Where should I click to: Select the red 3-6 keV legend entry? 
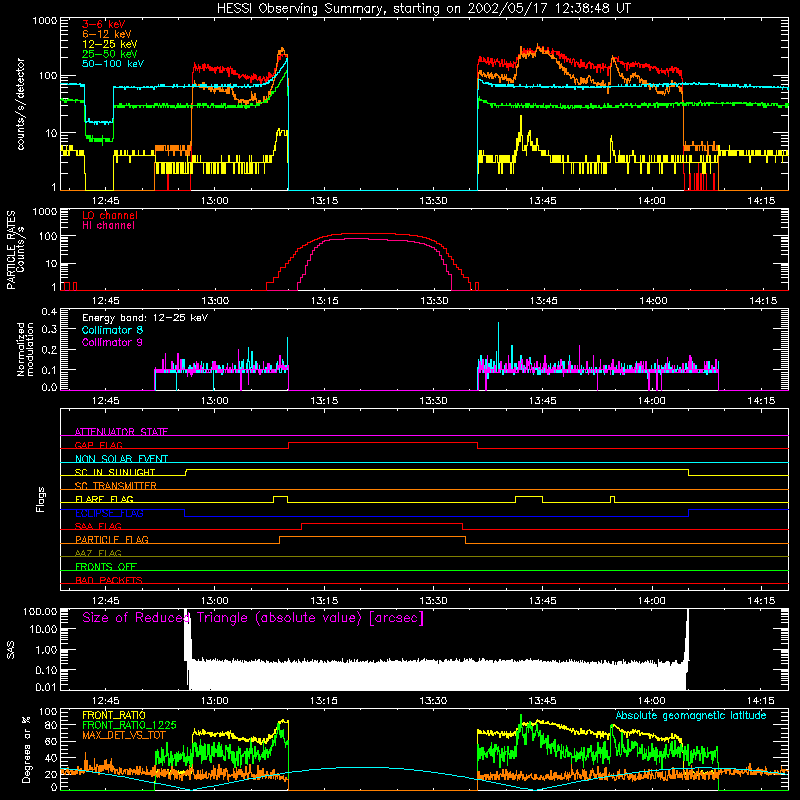(x=104, y=24)
